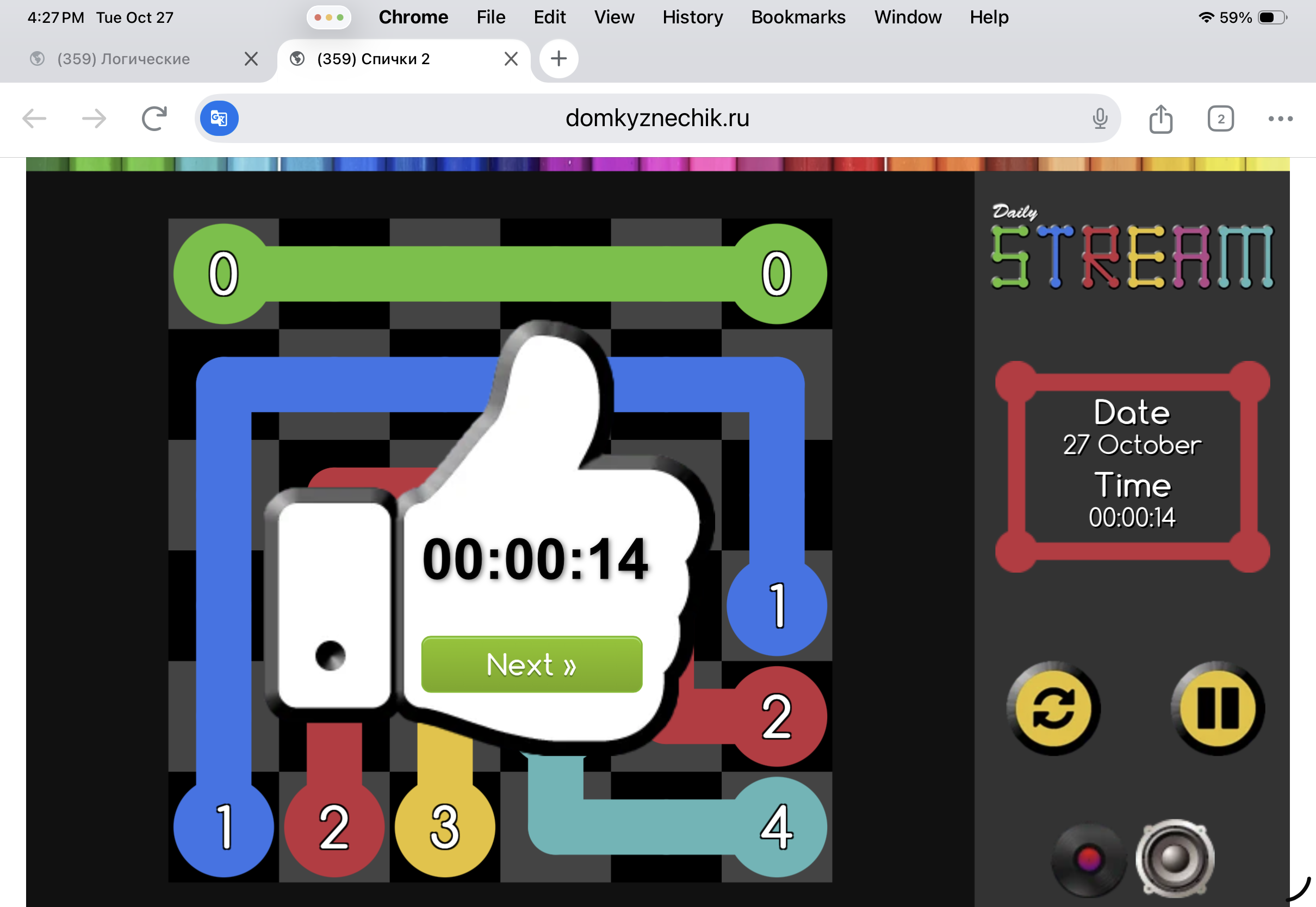The width and height of the screenshot is (1316, 907).
Task: Click the red 2 node in bottom row
Action: click(x=334, y=827)
